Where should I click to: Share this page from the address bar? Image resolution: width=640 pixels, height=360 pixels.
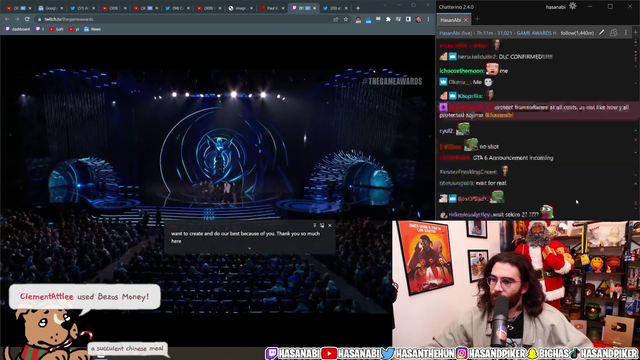336,19
